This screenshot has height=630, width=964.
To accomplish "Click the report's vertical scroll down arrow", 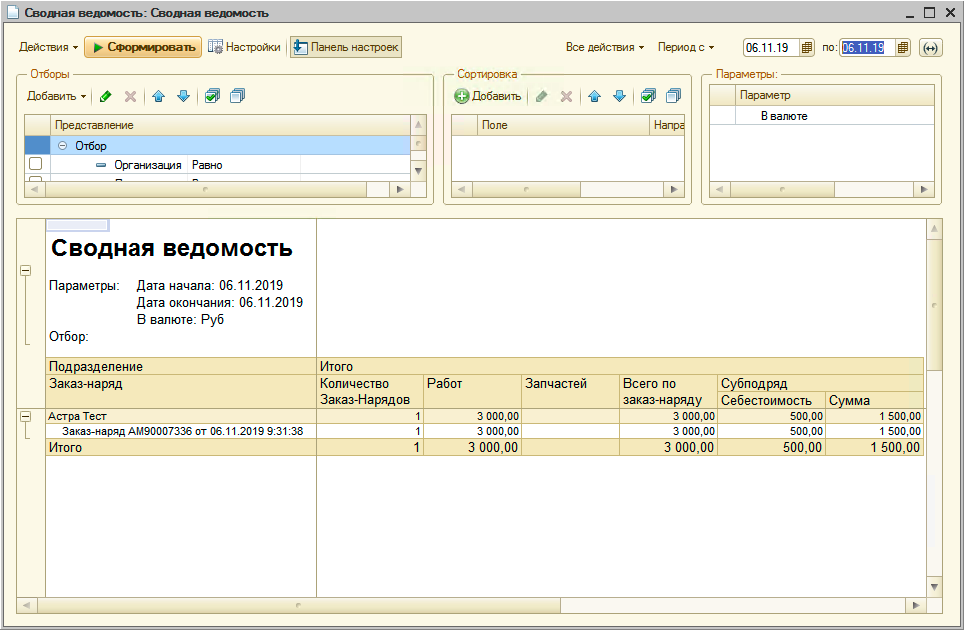I will (934, 587).
